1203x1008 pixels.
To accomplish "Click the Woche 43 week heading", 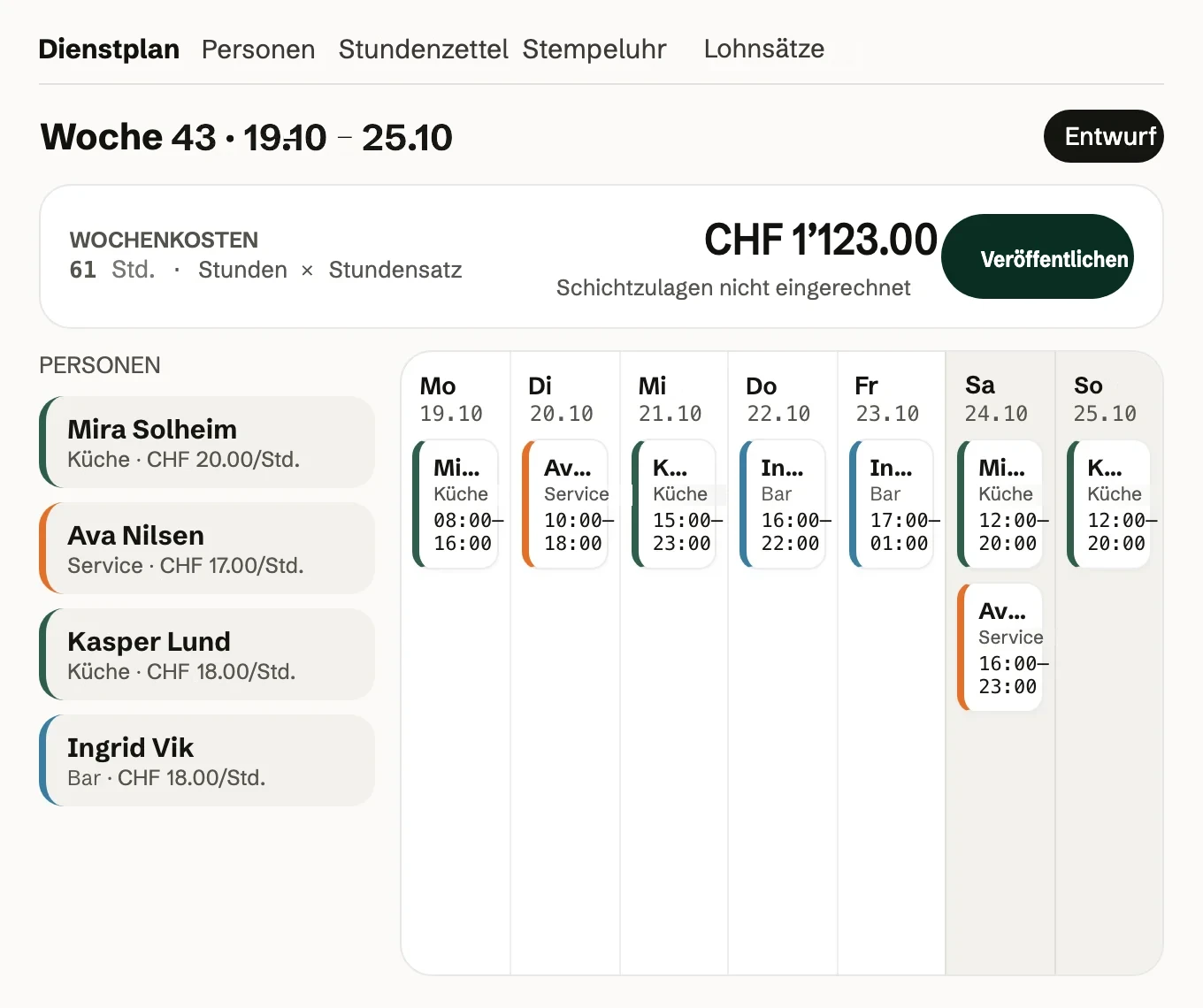I will (x=247, y=137).
